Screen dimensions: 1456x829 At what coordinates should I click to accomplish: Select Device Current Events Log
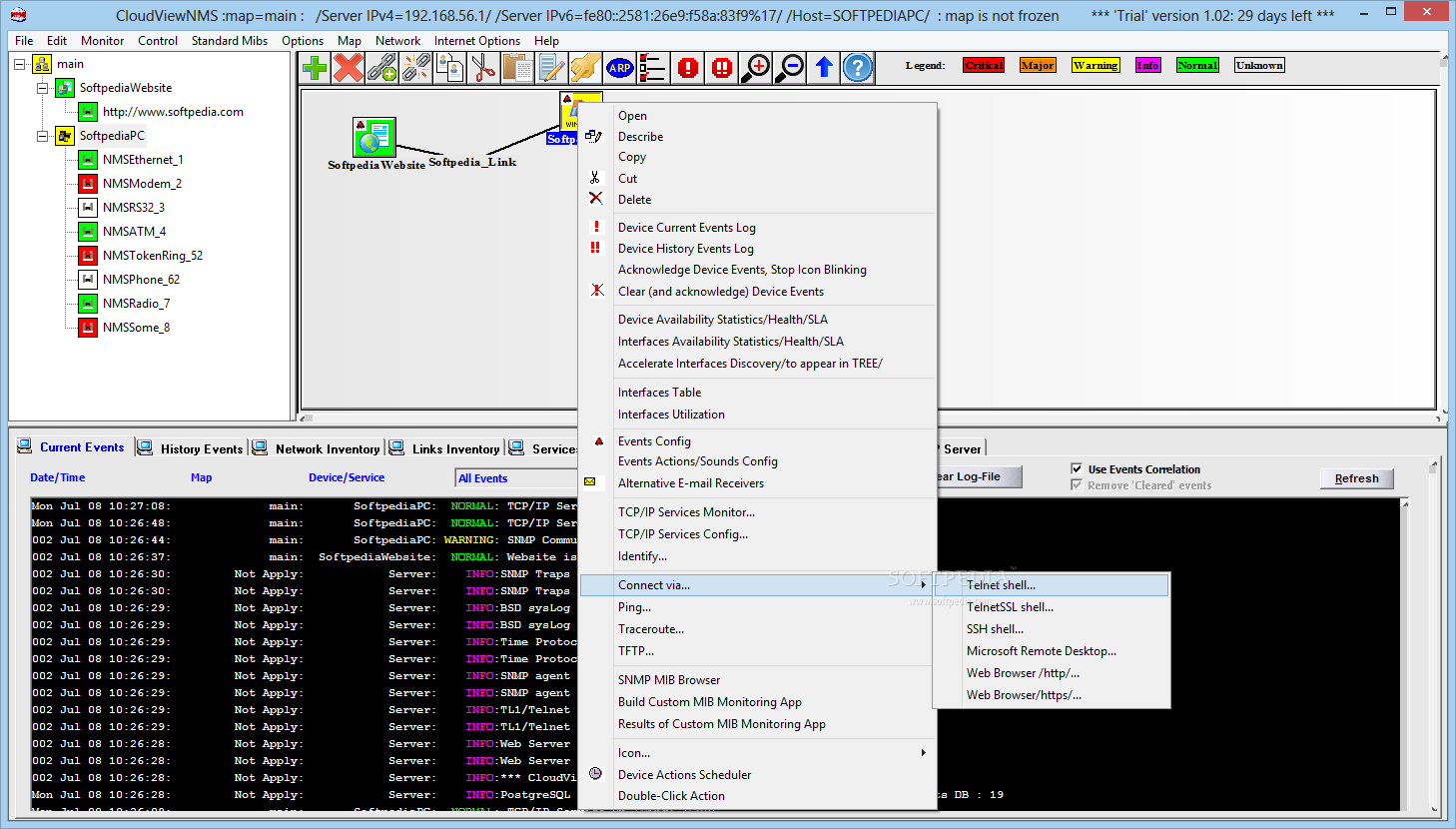tap(757, 228)
